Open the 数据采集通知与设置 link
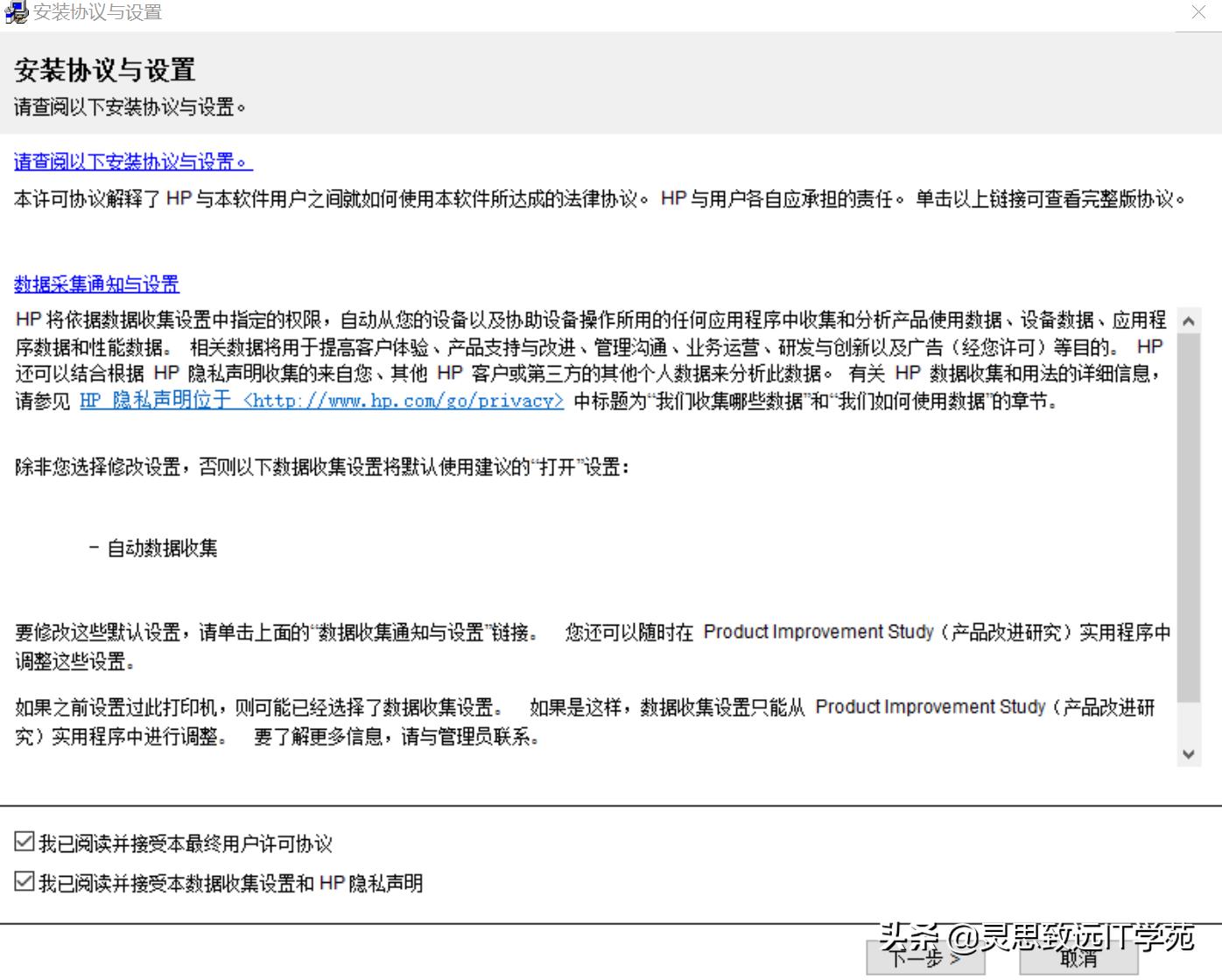The height and width of the screenshot is (980, 1222). click(96, 284)
